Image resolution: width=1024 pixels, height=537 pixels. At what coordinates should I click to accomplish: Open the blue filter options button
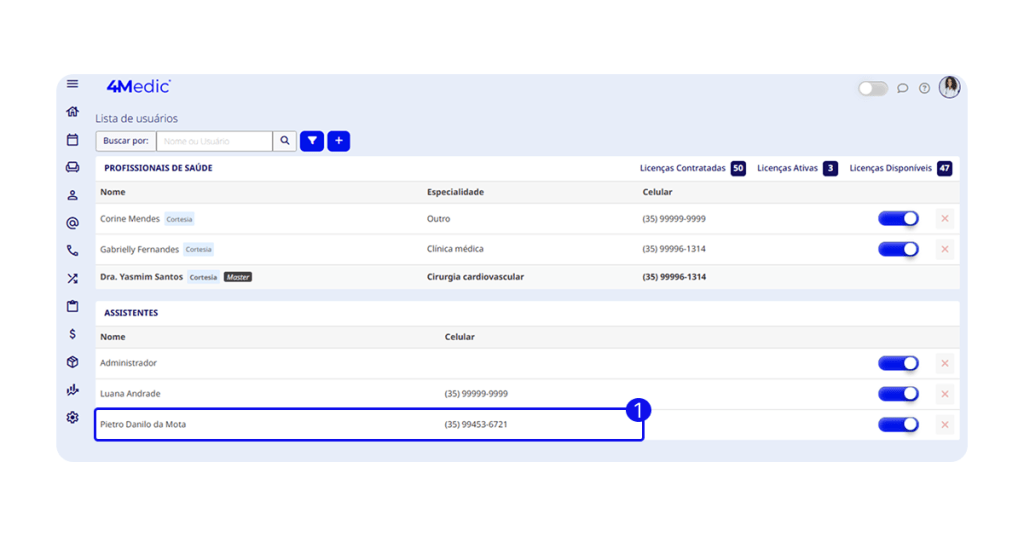[x=312, y=141]
